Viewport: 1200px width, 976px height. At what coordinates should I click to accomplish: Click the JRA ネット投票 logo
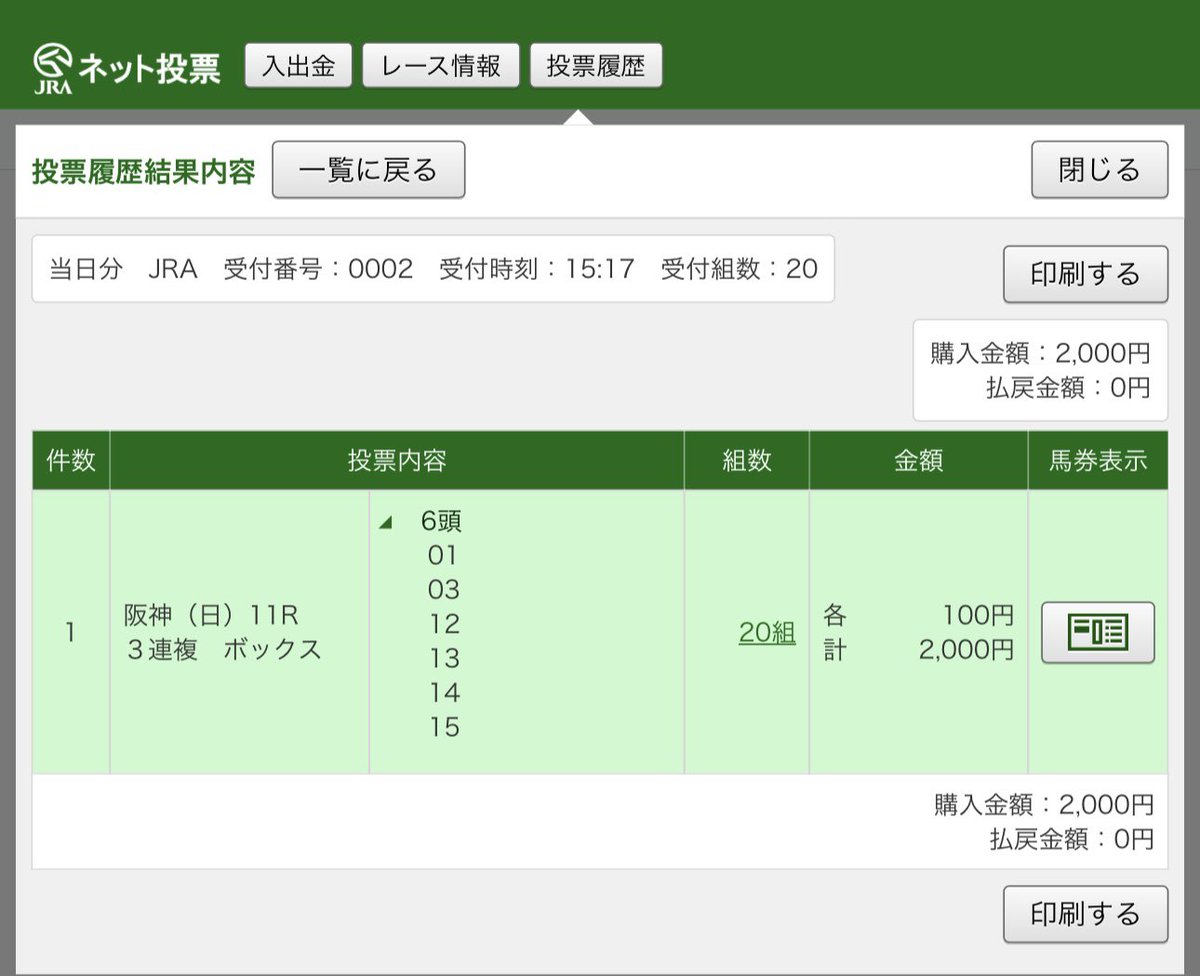(x=127, y=68)
